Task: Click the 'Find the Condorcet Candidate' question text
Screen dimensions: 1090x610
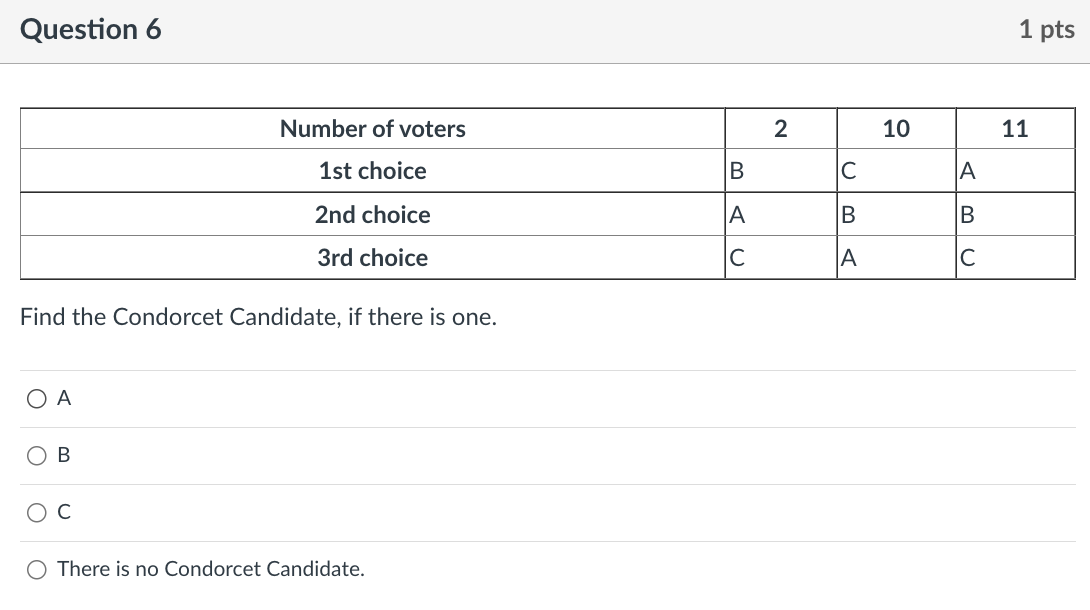Action: click(x=259, y=317)
